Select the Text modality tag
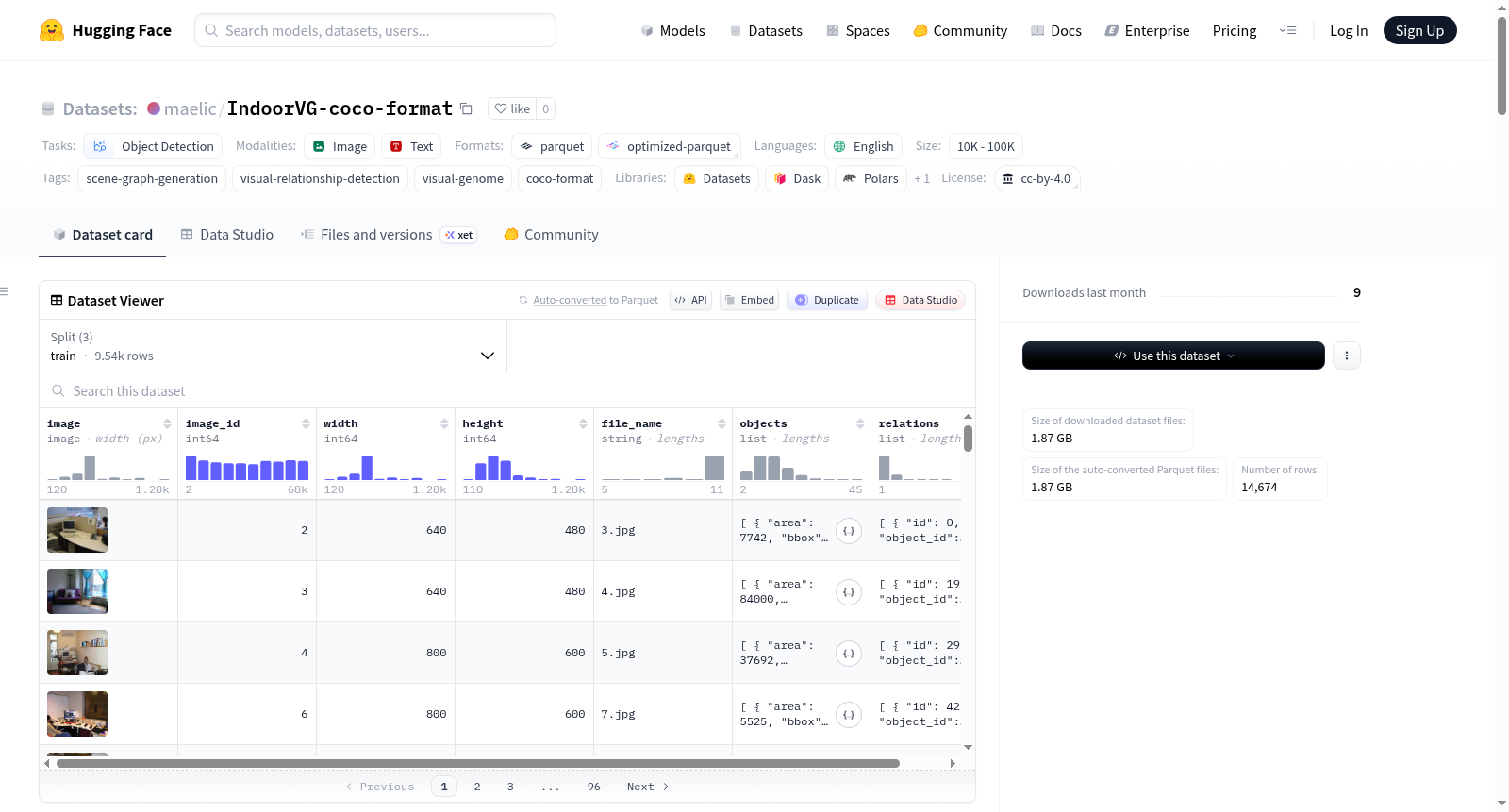This screenshot has width=1509, height=812. [411, 146]
